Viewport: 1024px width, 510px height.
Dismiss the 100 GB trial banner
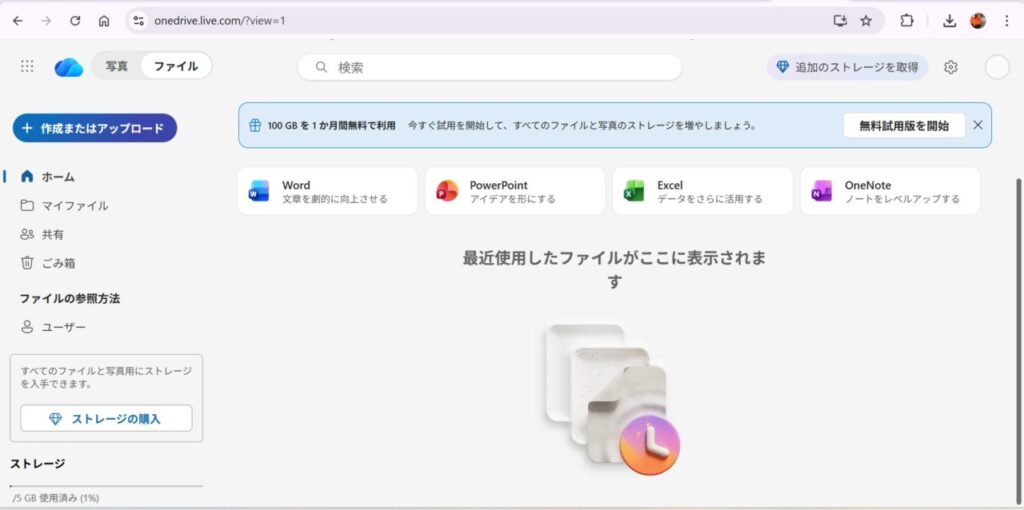(977, 125)
